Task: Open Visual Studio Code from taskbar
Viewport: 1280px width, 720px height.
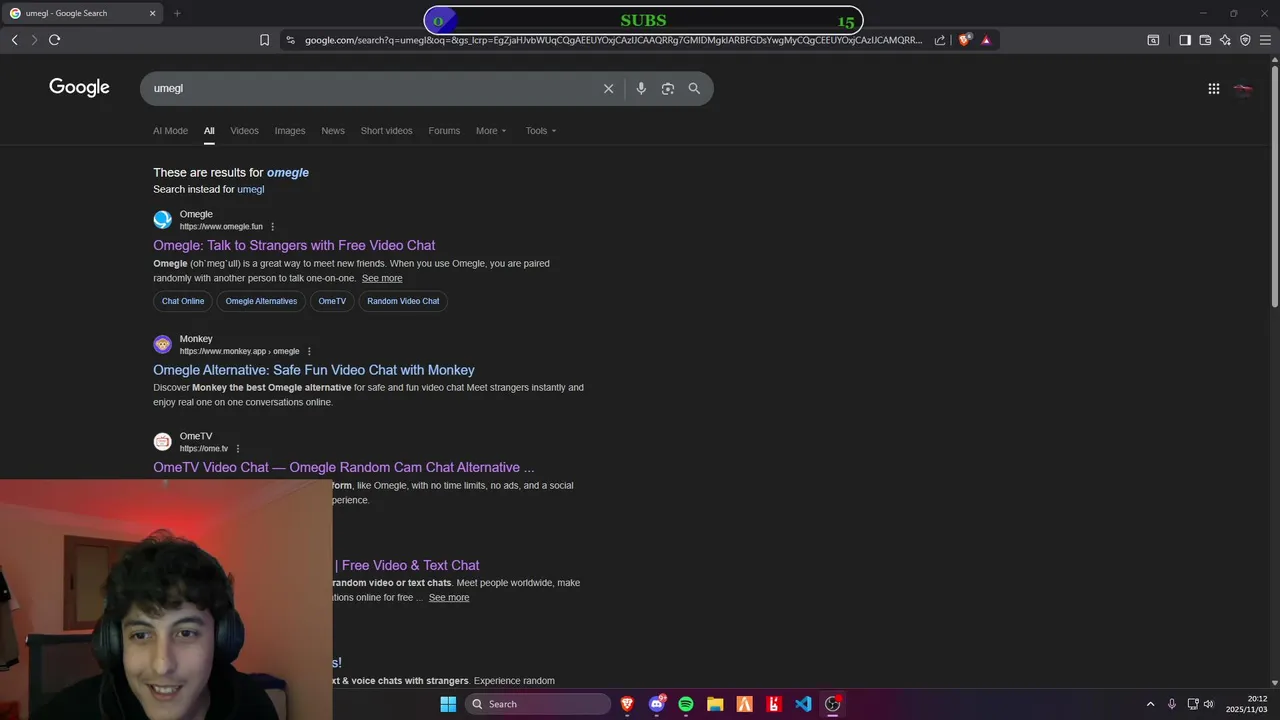Action: point(803,704)
